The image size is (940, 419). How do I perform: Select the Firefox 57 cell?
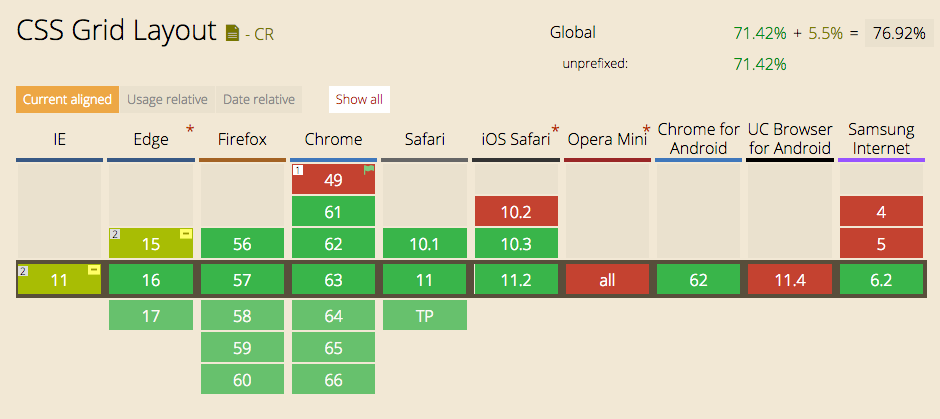coord(242,279)
